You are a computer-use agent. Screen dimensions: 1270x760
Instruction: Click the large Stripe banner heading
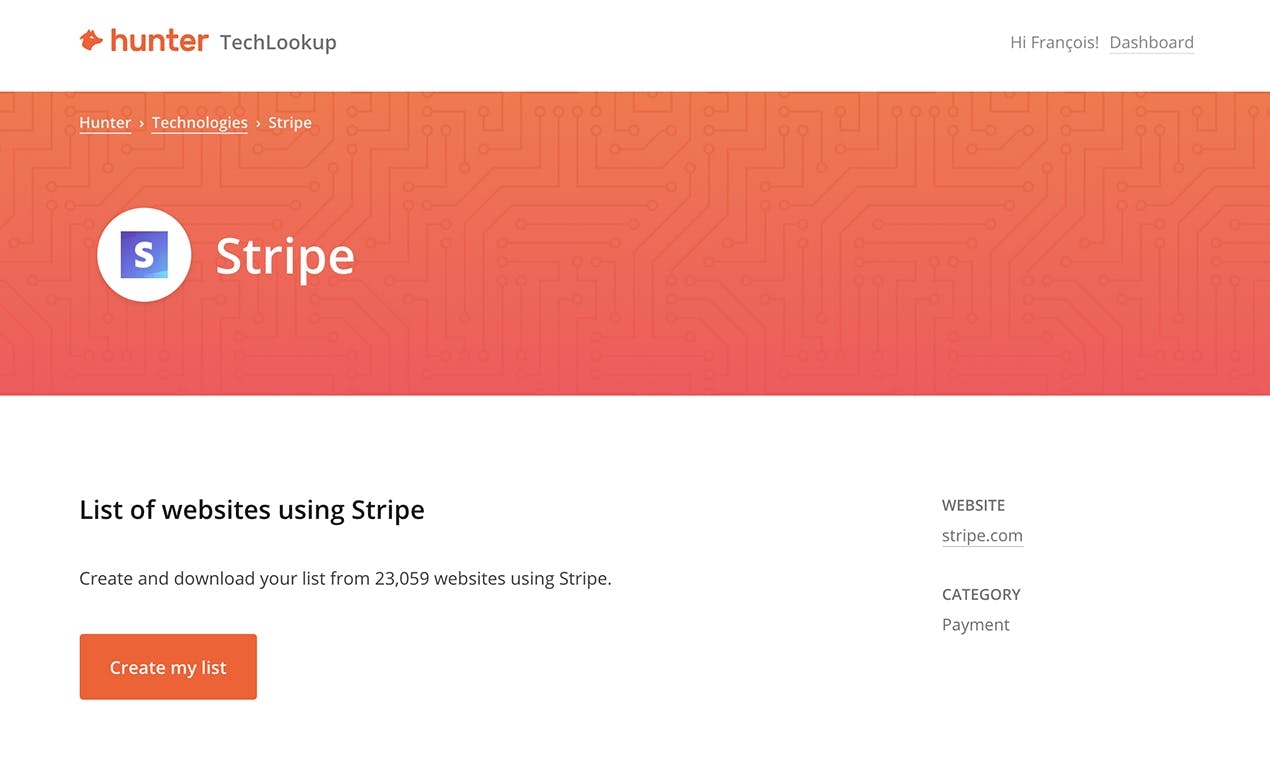click(x=285, y=256)
